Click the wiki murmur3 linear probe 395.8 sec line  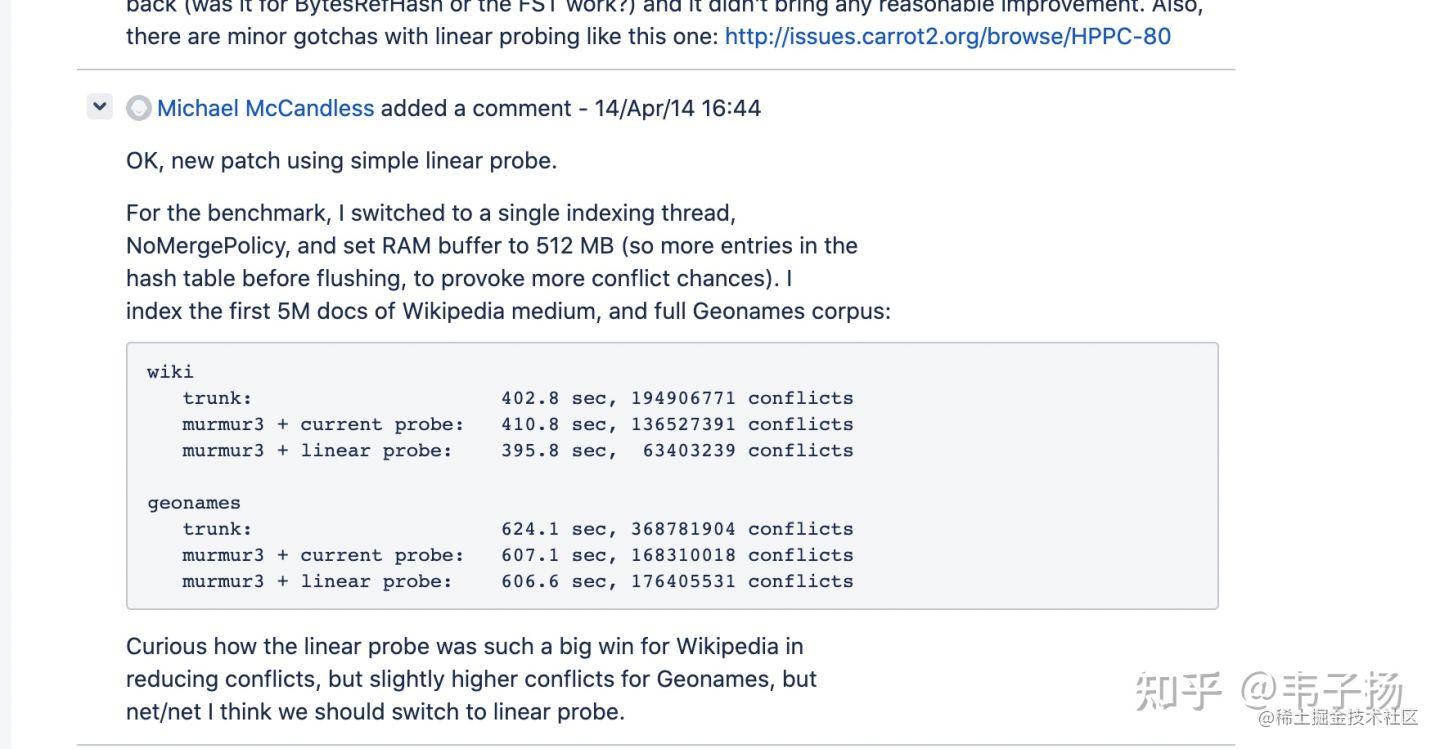517,450
